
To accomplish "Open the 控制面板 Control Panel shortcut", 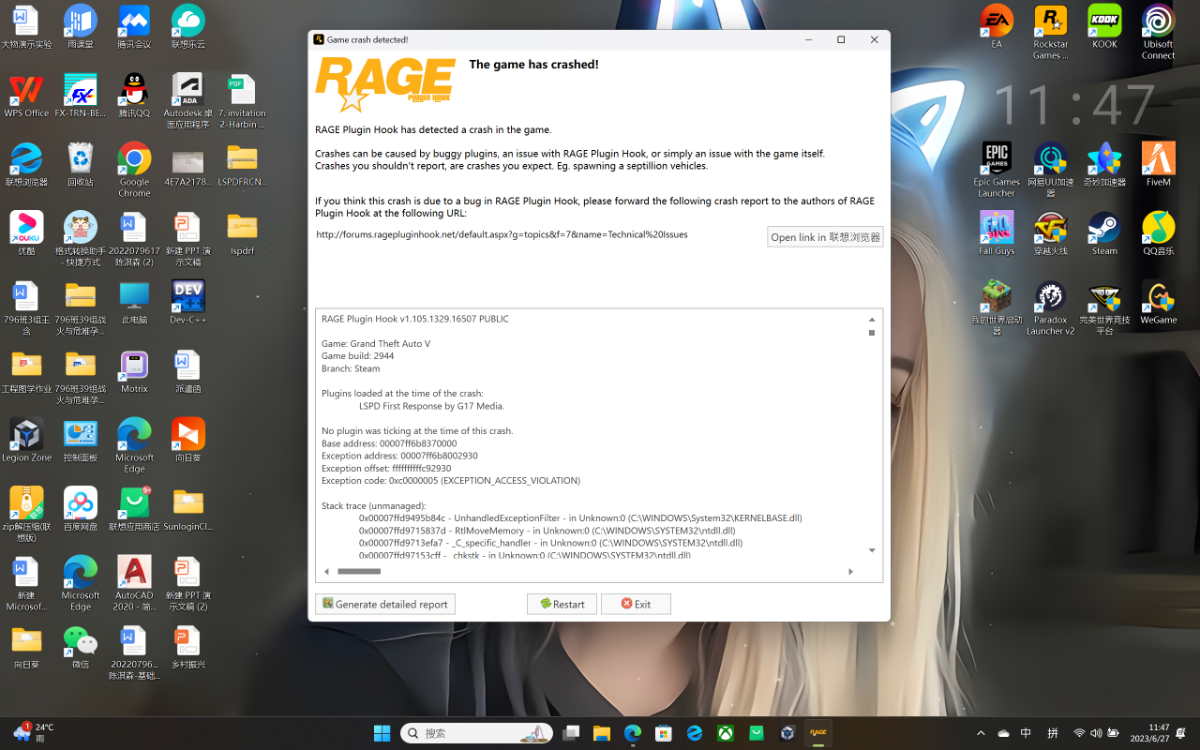I will (x=80, y=440).
